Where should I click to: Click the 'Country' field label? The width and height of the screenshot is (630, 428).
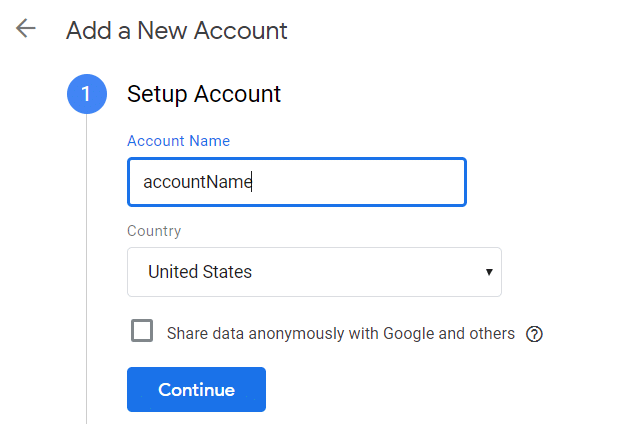[154, 231]
